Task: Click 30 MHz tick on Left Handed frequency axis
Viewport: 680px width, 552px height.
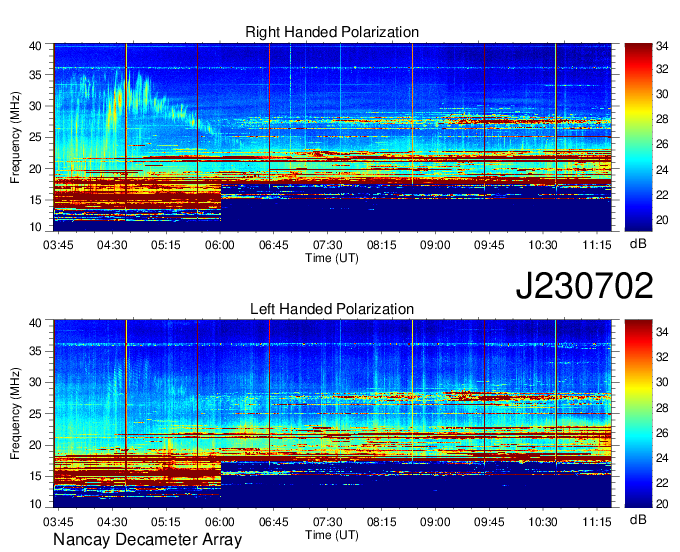Action: (35, 382)
